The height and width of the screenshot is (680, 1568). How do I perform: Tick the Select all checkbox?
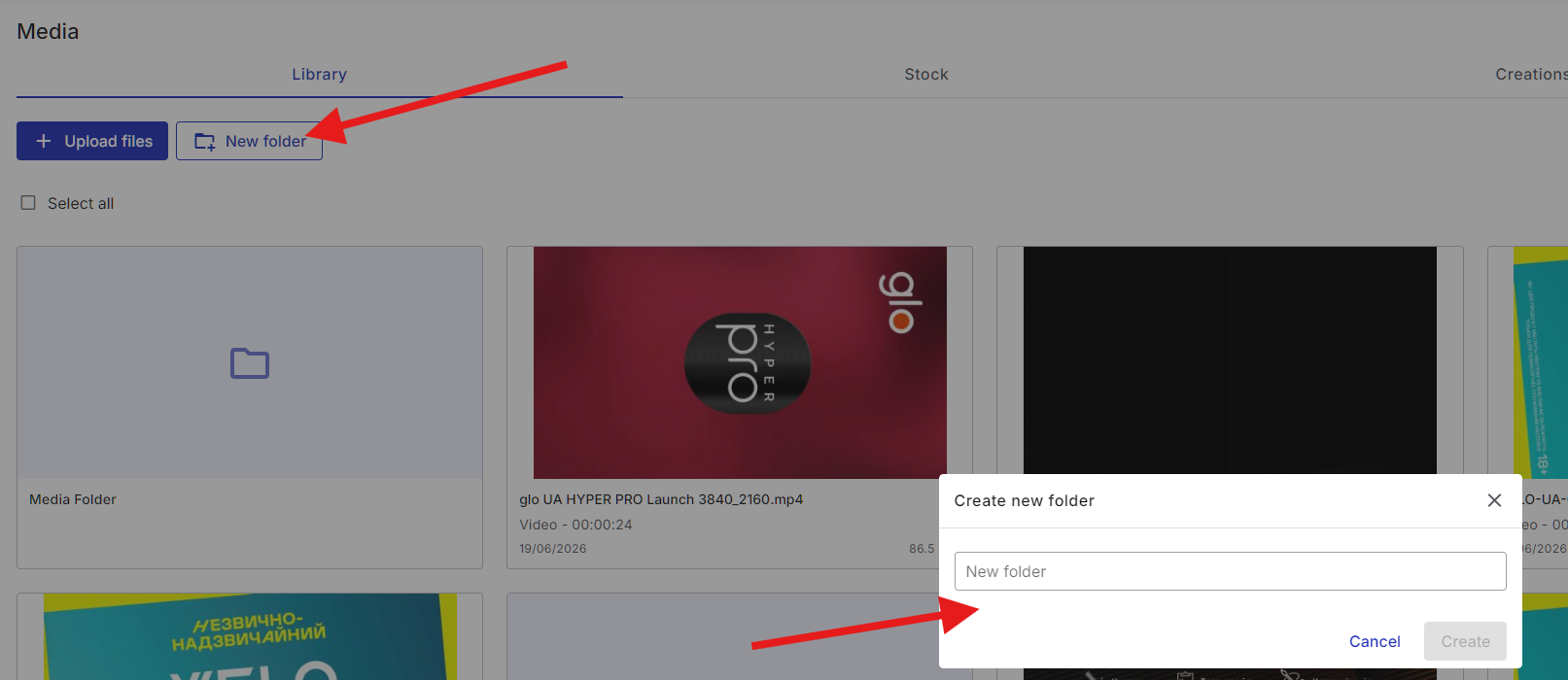[x=28, y=203]
